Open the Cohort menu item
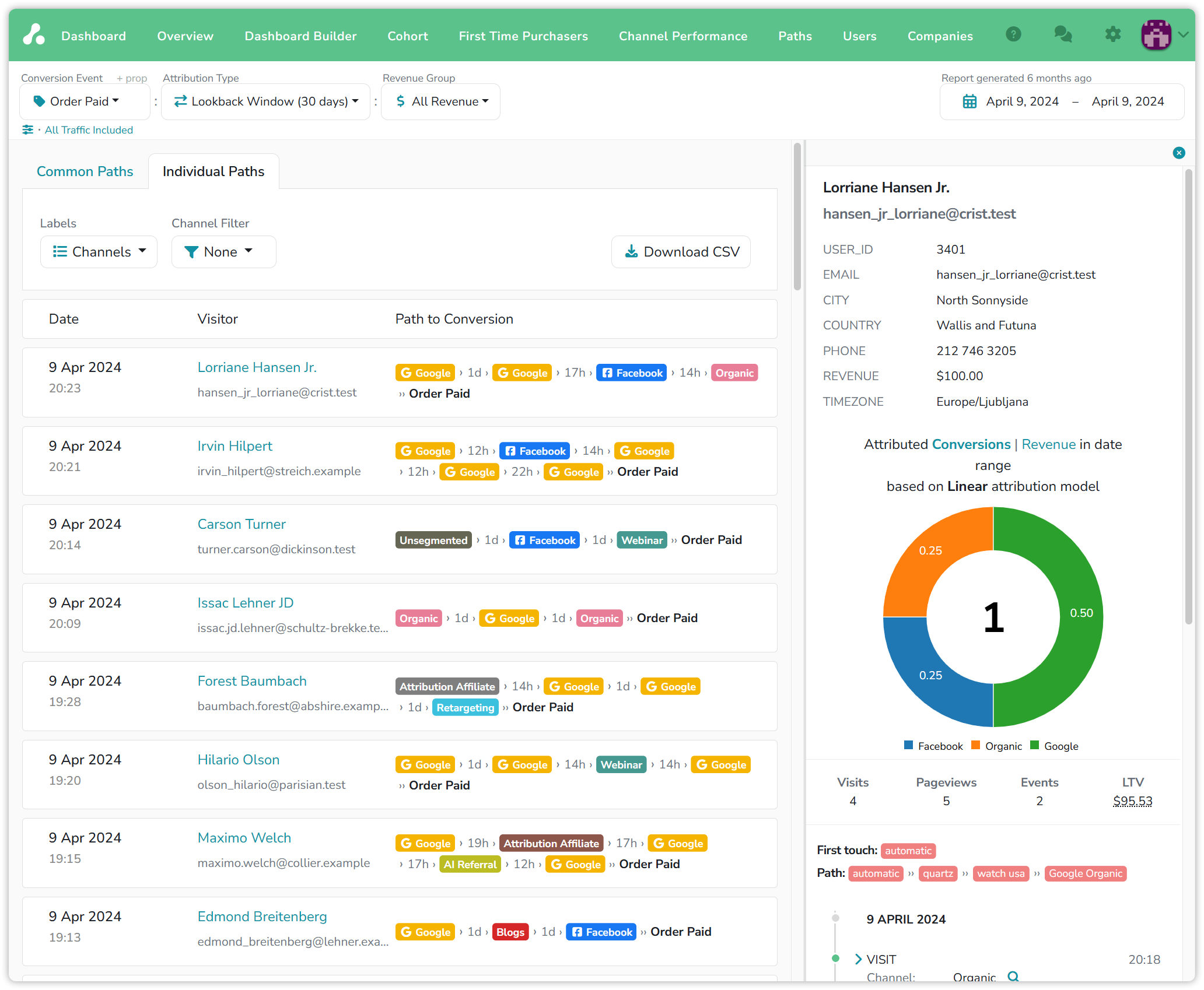Screen dimensions: 1204x990 click(x=408, y=36)
